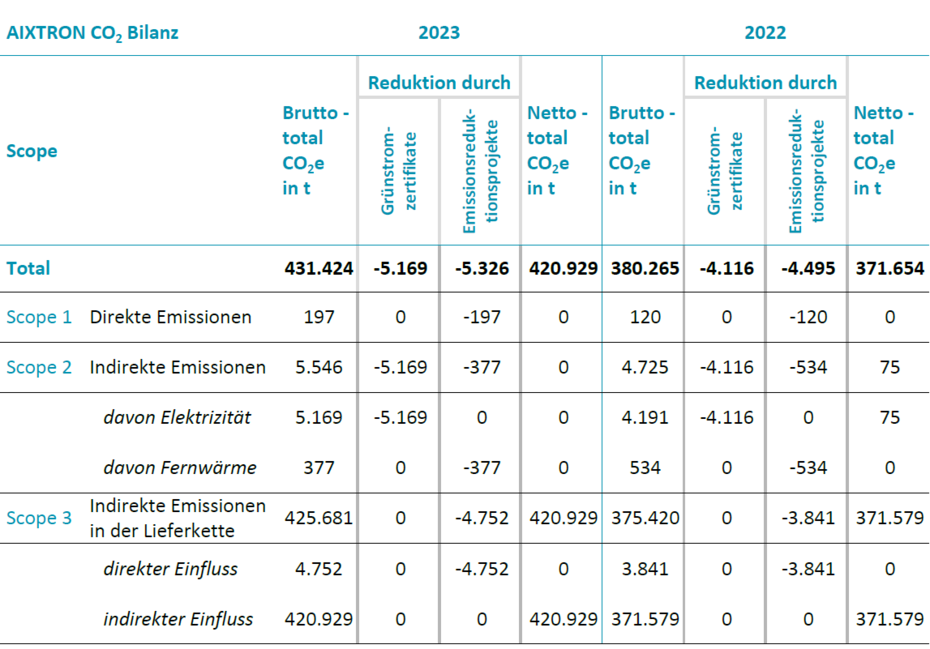Click Scope 1 reduction value '-197'
This screenshot has height=649, width=930.
pos(482,317)
